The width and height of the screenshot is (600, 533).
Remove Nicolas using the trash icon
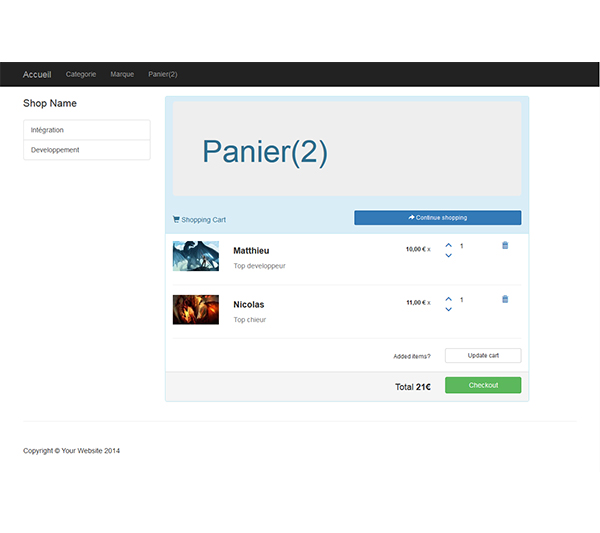[504, 299]
